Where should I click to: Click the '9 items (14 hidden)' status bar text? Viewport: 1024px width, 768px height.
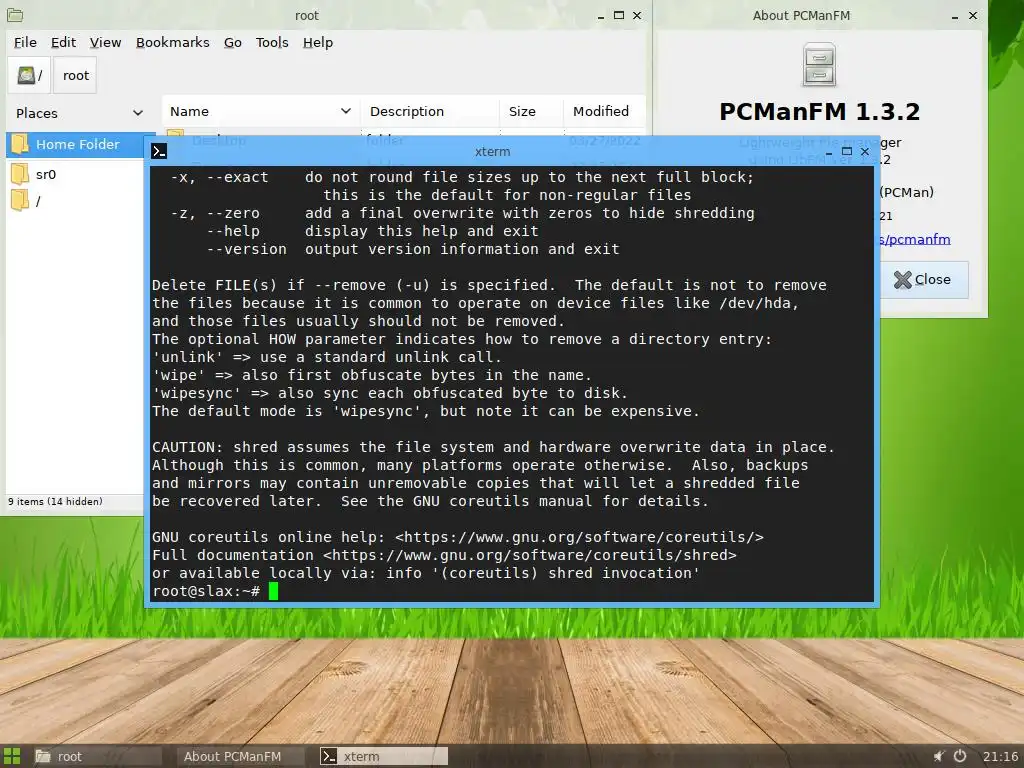coord(56,502)
